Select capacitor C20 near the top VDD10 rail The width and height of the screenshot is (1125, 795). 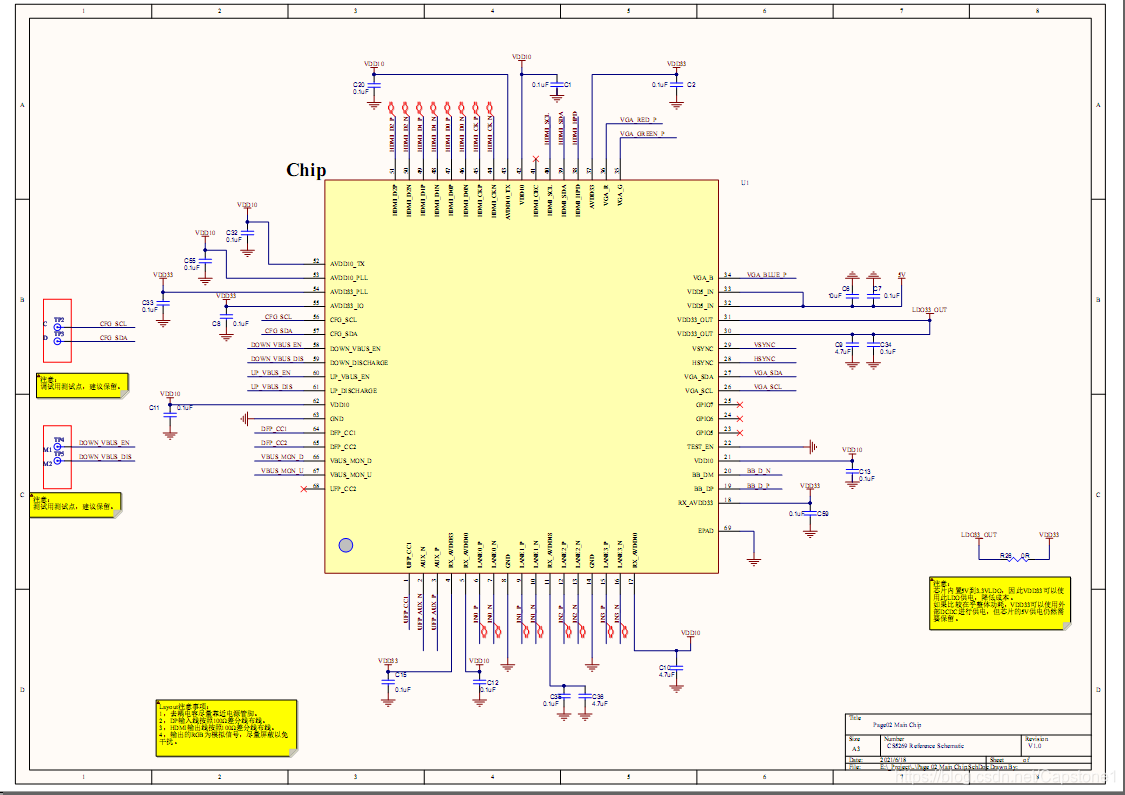pos(374,86)
